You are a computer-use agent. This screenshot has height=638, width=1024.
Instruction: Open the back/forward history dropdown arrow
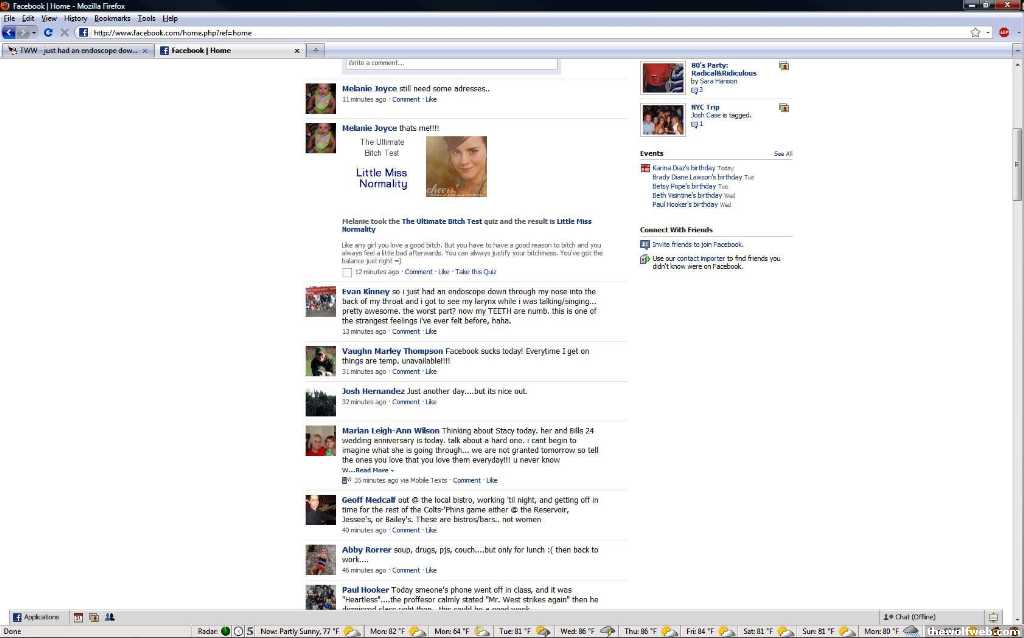coord(34,33)
